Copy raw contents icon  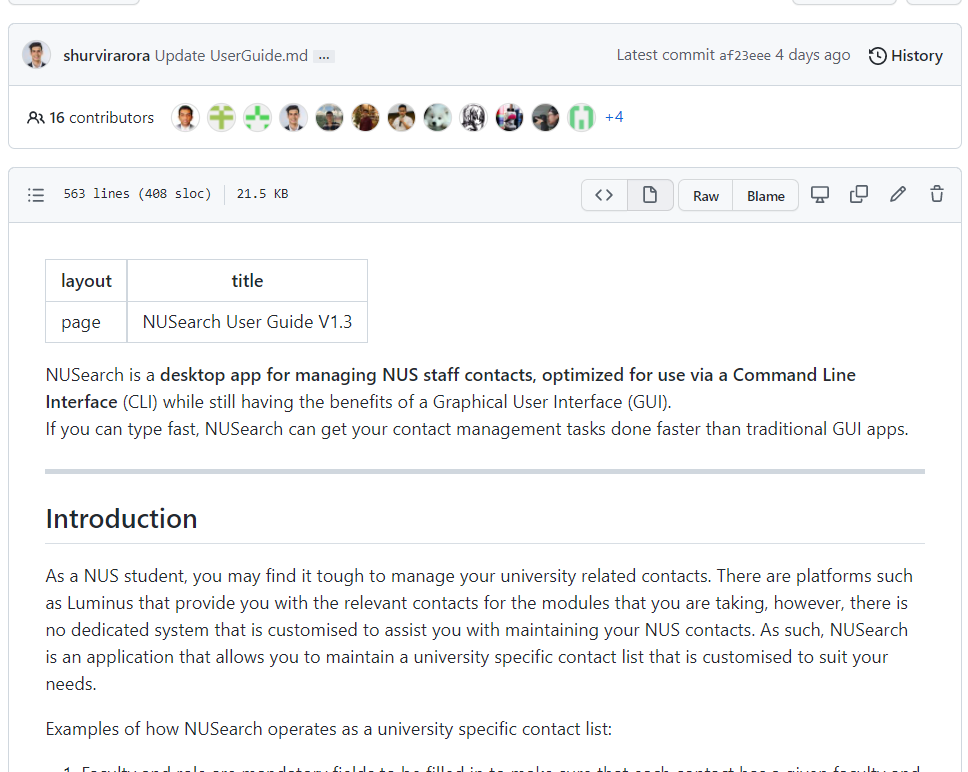tap(859, 195)
